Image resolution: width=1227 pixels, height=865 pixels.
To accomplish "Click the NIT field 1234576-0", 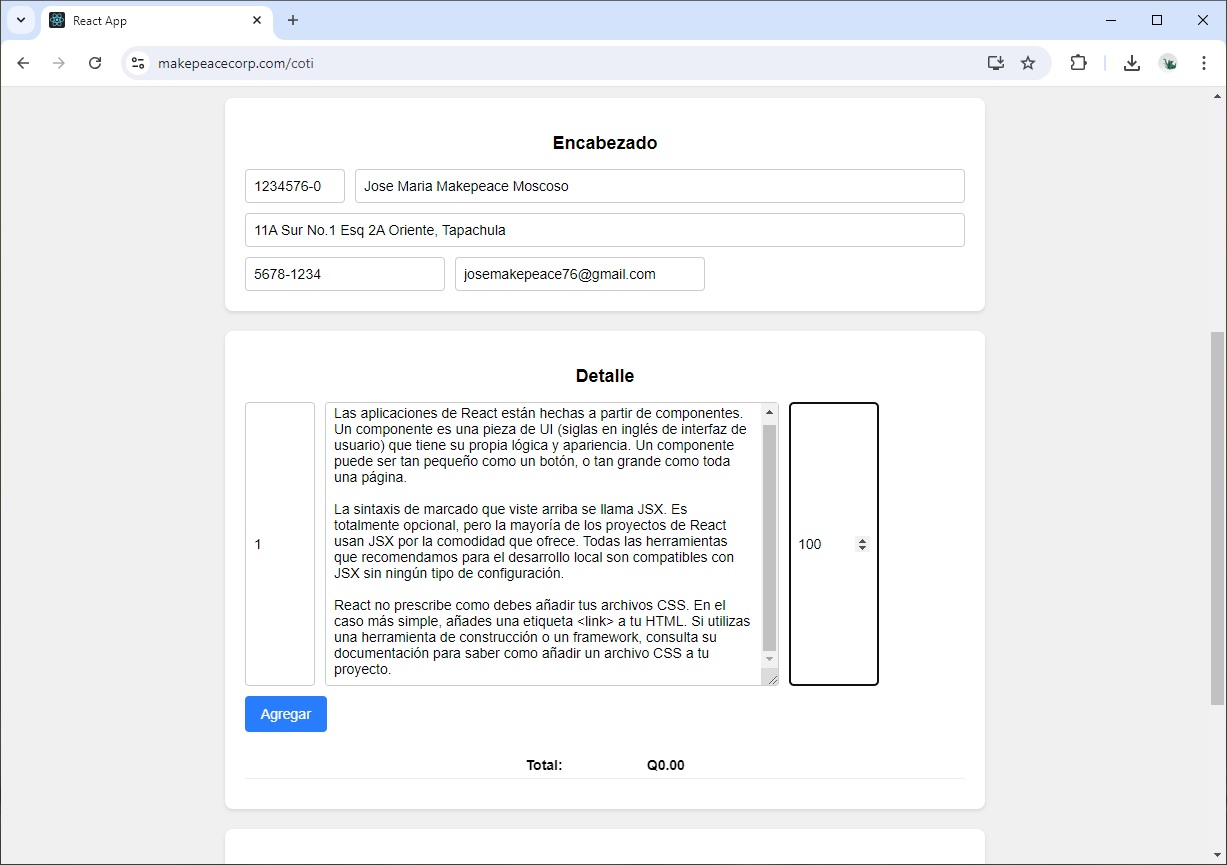I will [295, 186].
